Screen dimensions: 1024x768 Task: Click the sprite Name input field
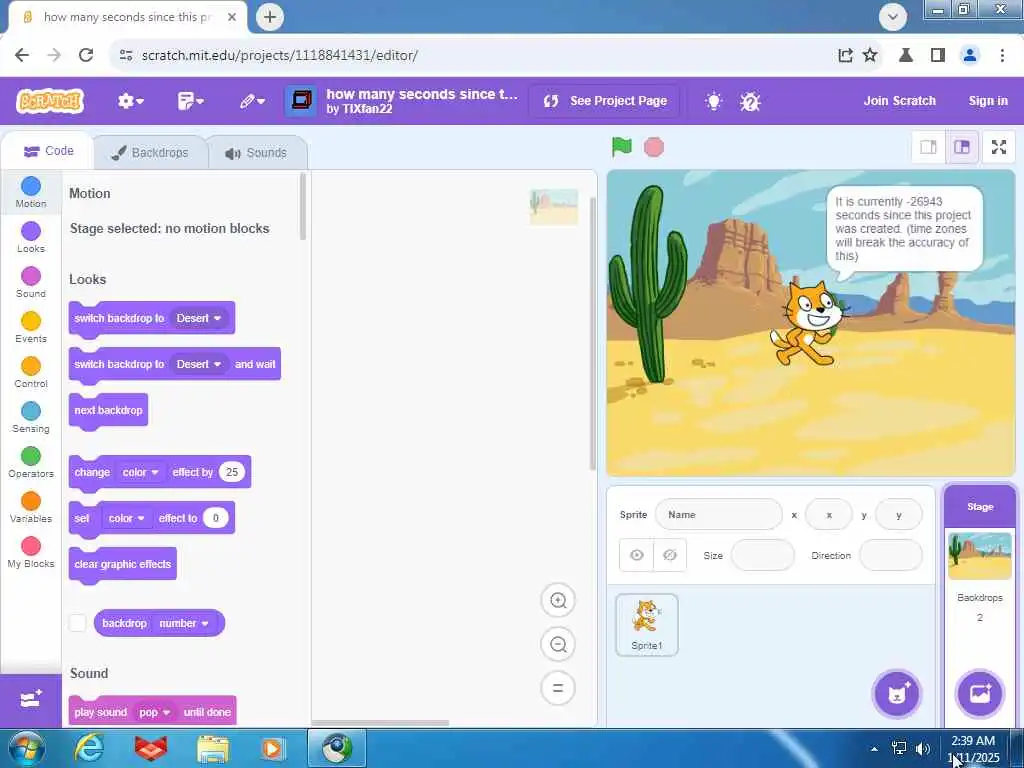(x=718, y=515)
